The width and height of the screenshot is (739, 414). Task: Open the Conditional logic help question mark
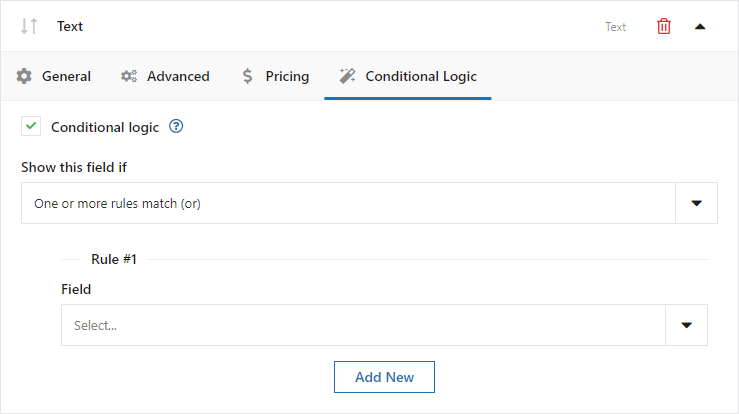click(176, 126)
